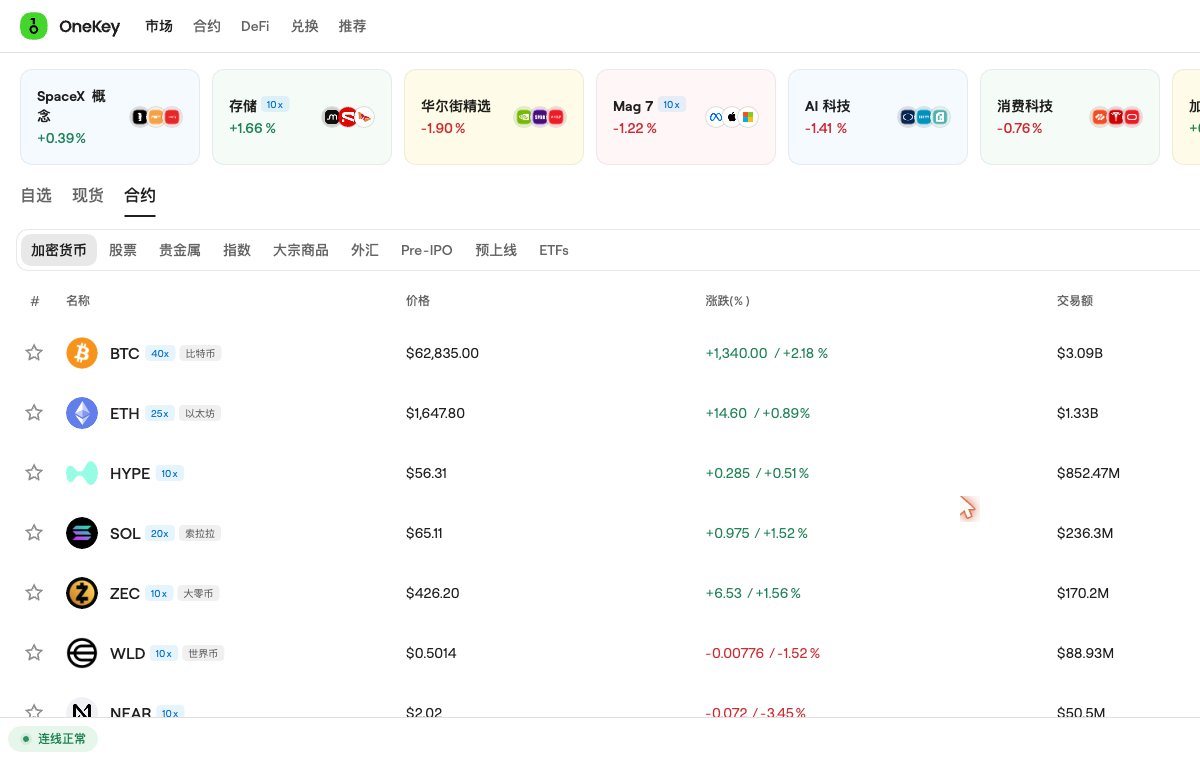Click the OneKey logo icon
The image size is (1200, 760).
pyautogui.click(x=34, y=26)
